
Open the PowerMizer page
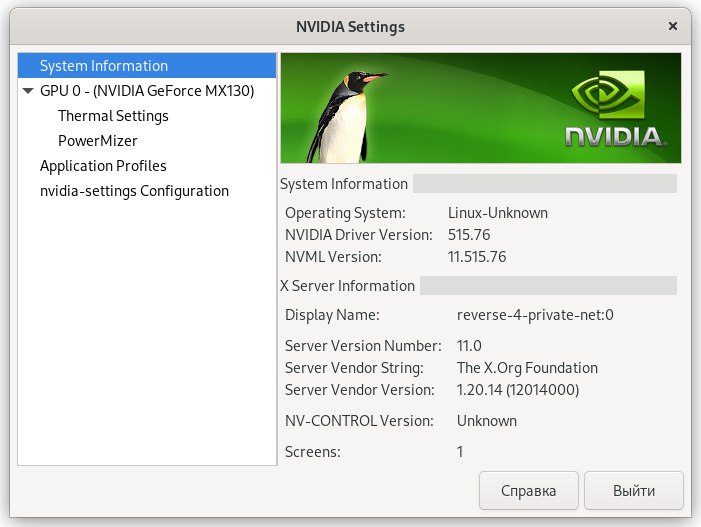[97, 141]
